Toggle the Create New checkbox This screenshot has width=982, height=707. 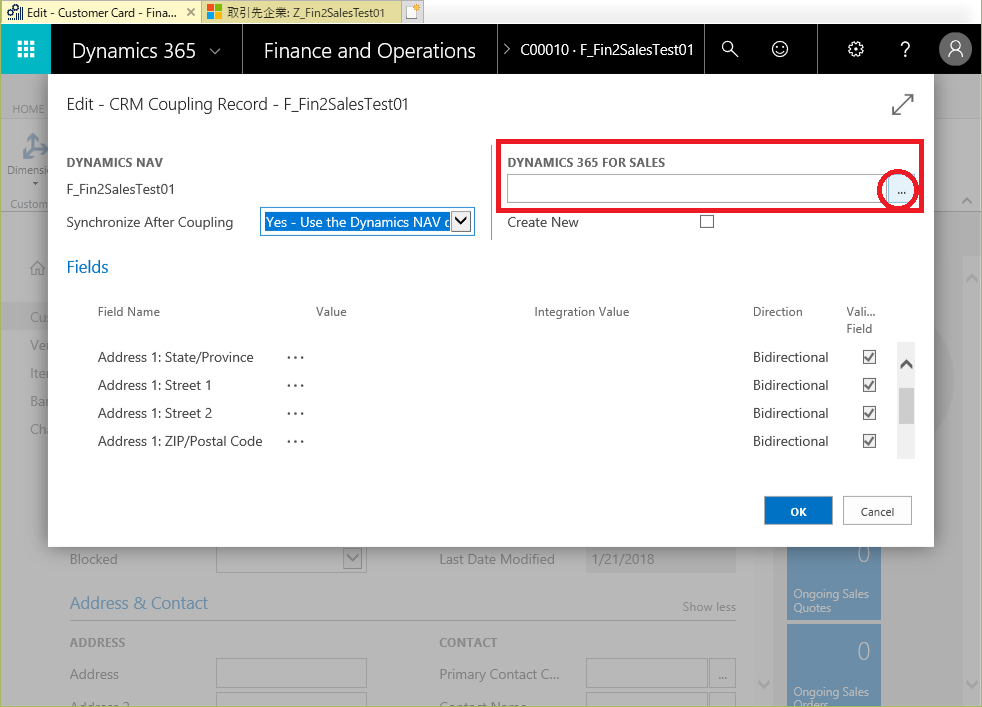707,222
